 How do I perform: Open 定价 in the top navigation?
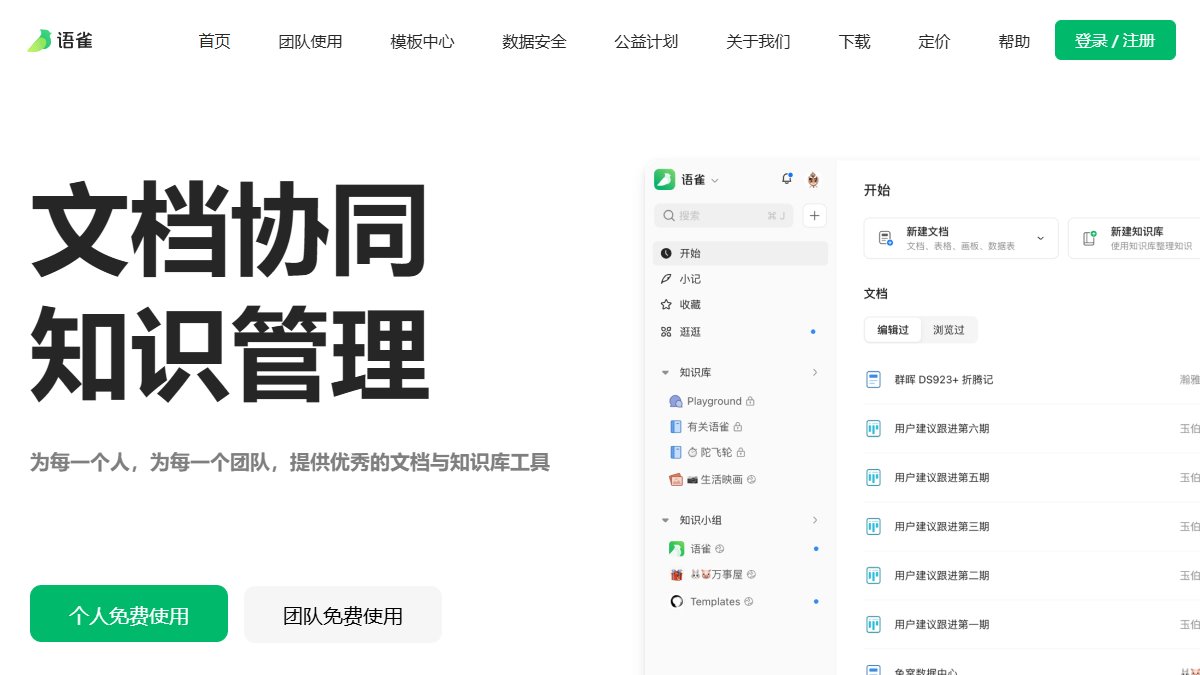934,41
